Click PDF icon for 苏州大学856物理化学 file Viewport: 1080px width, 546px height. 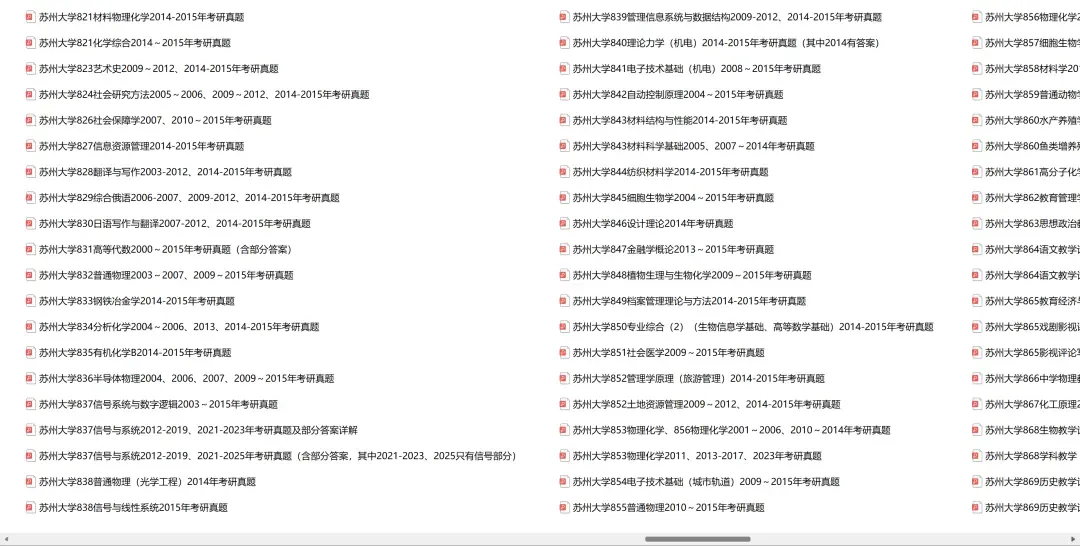[x=977, y=17]
